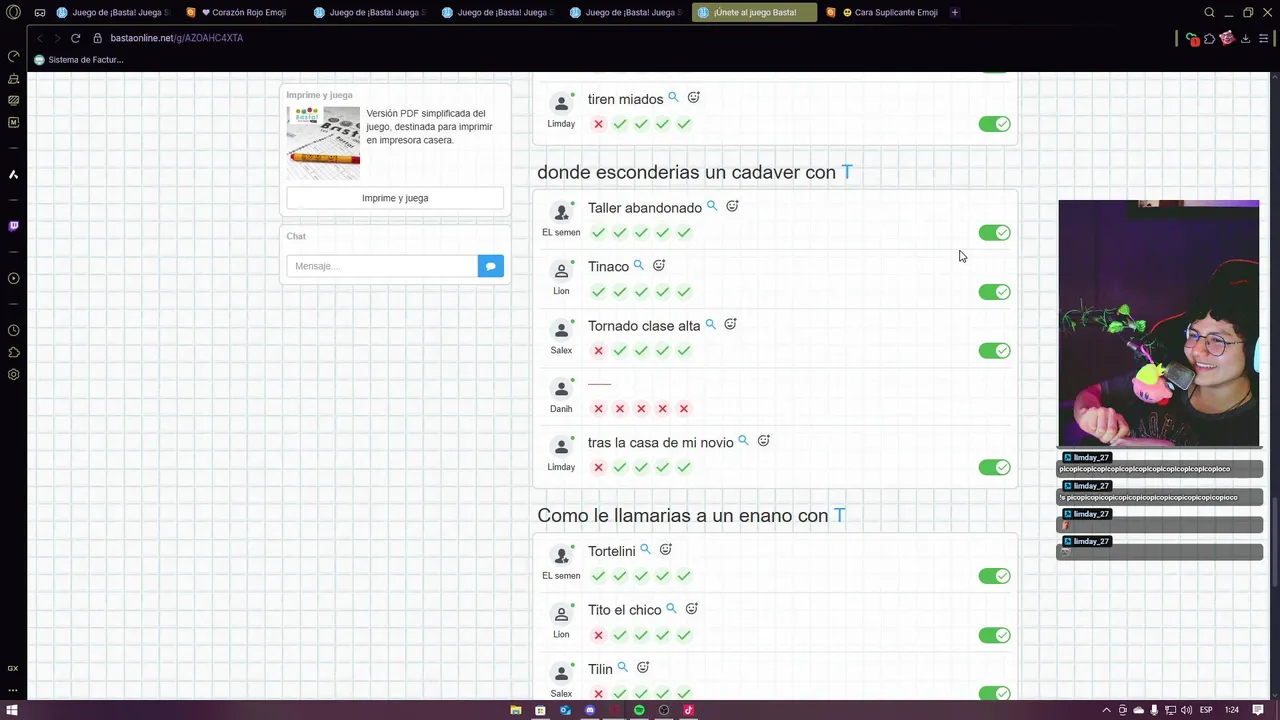
Task: Click red X vote on 'Tornado clase alta'
Action: (598, 351)
